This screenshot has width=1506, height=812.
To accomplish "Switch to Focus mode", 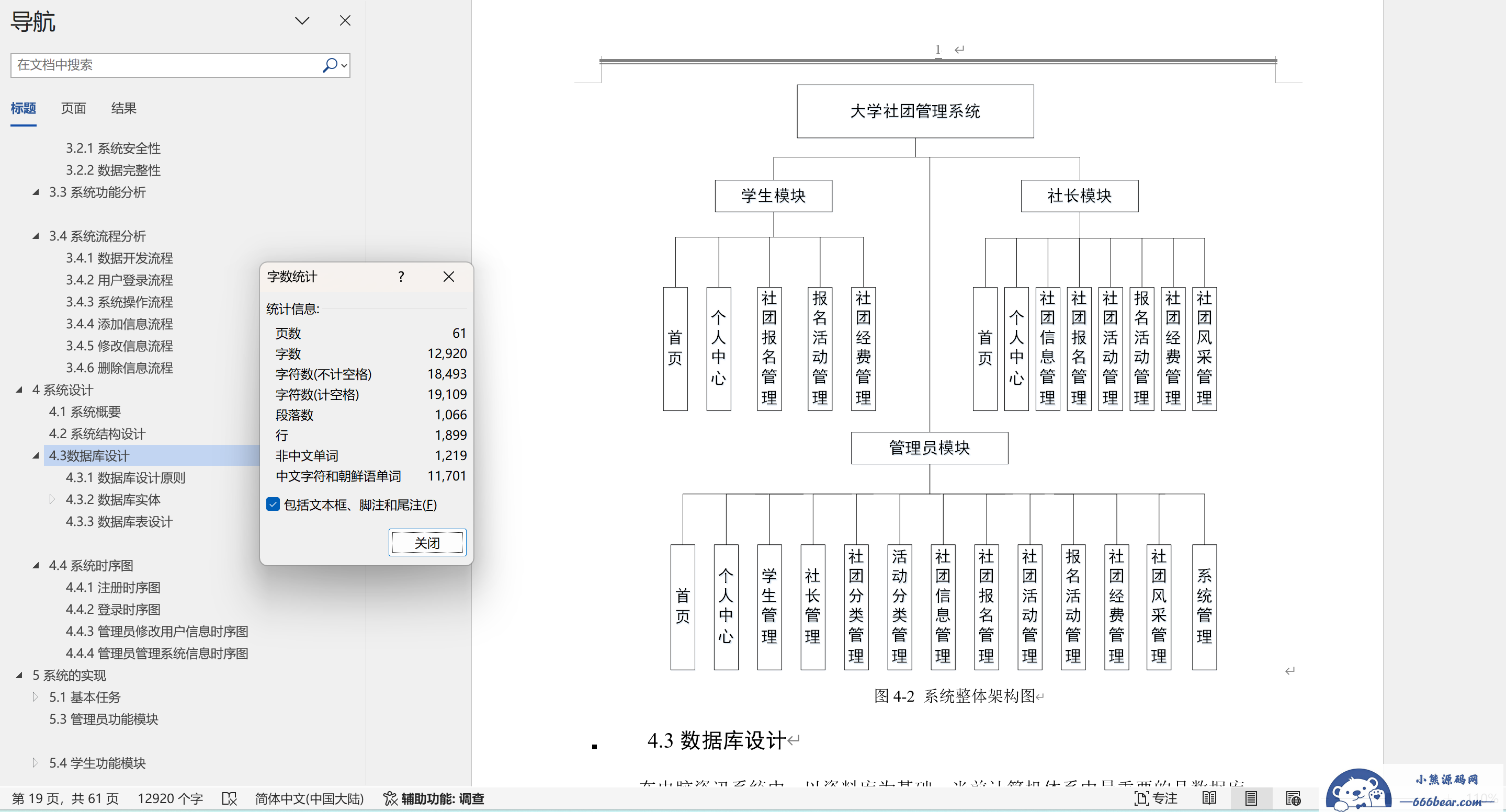I will click(1154, 798).
